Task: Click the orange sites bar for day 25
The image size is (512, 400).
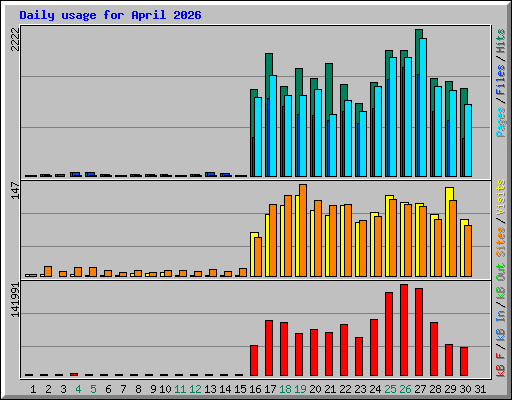Action: point(393,238)
